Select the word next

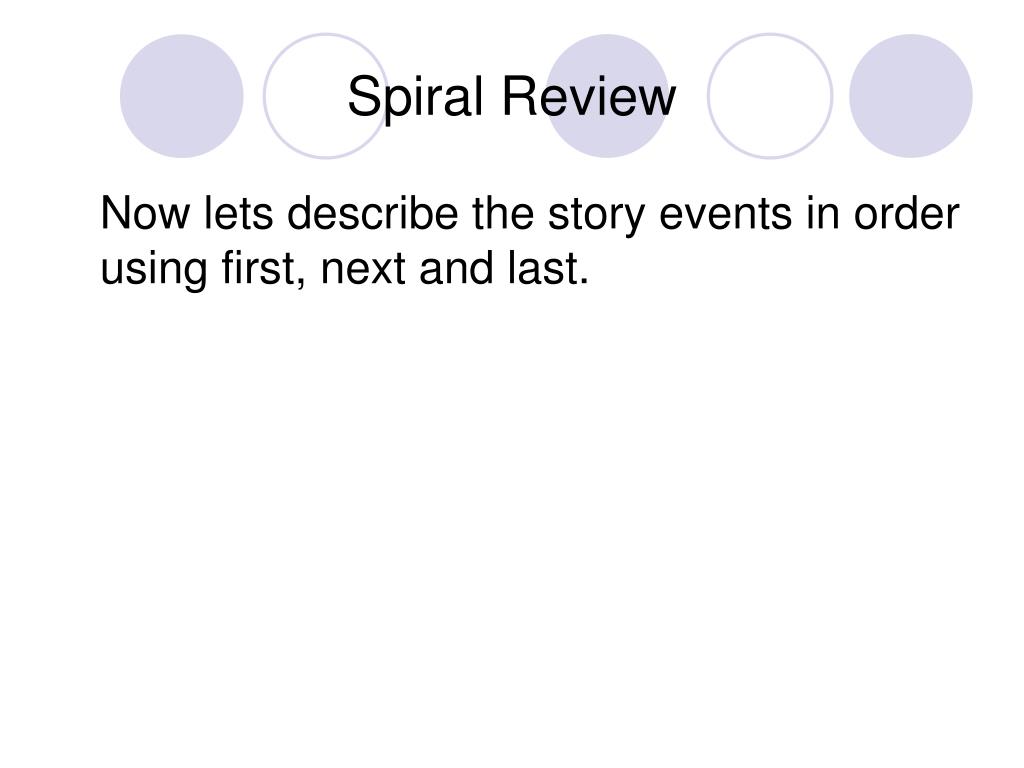click(362, 270)
